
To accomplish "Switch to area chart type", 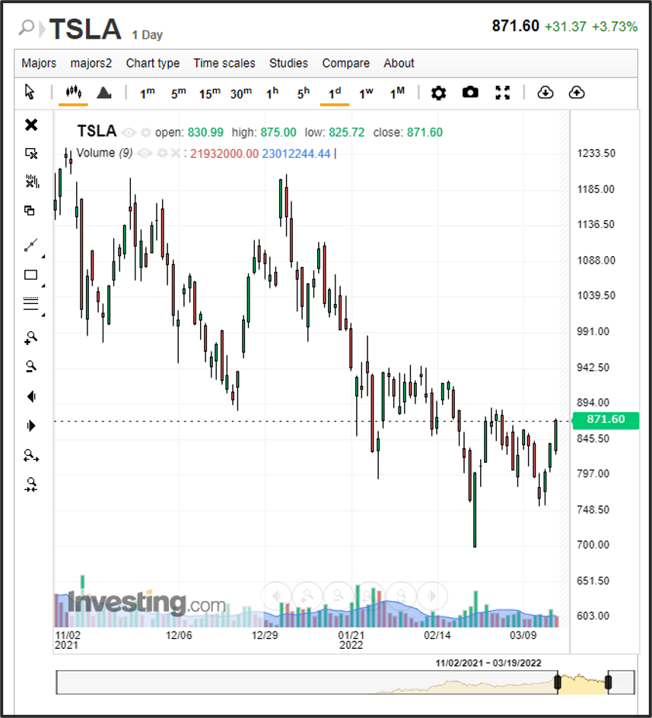I will click(104, 92).
